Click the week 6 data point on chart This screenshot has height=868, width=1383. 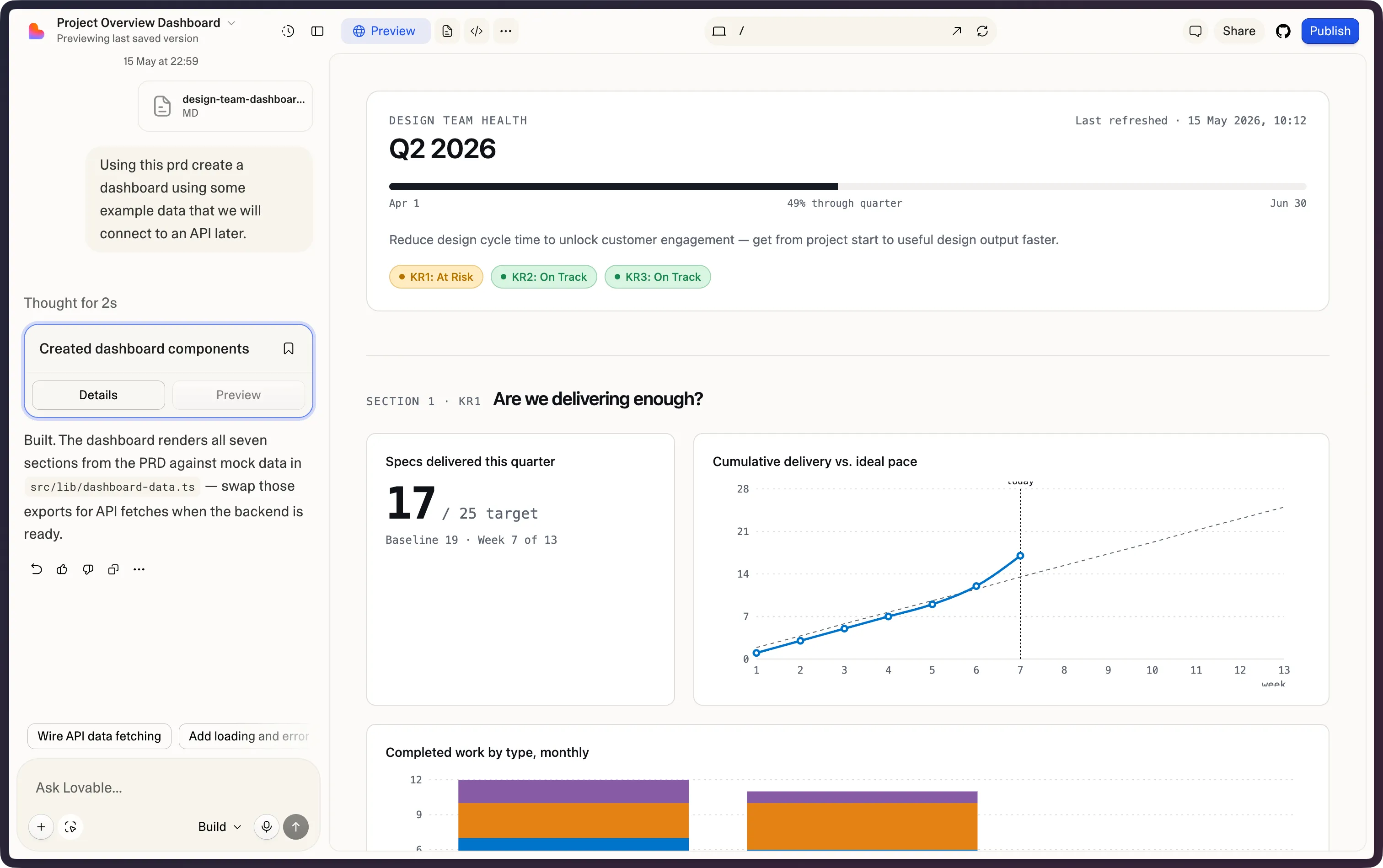click(x=976, y=586)
